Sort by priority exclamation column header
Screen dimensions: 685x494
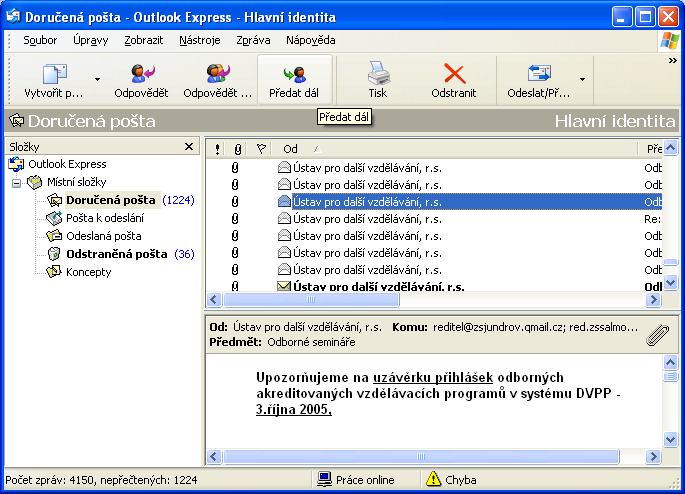[x=217, y=149]
